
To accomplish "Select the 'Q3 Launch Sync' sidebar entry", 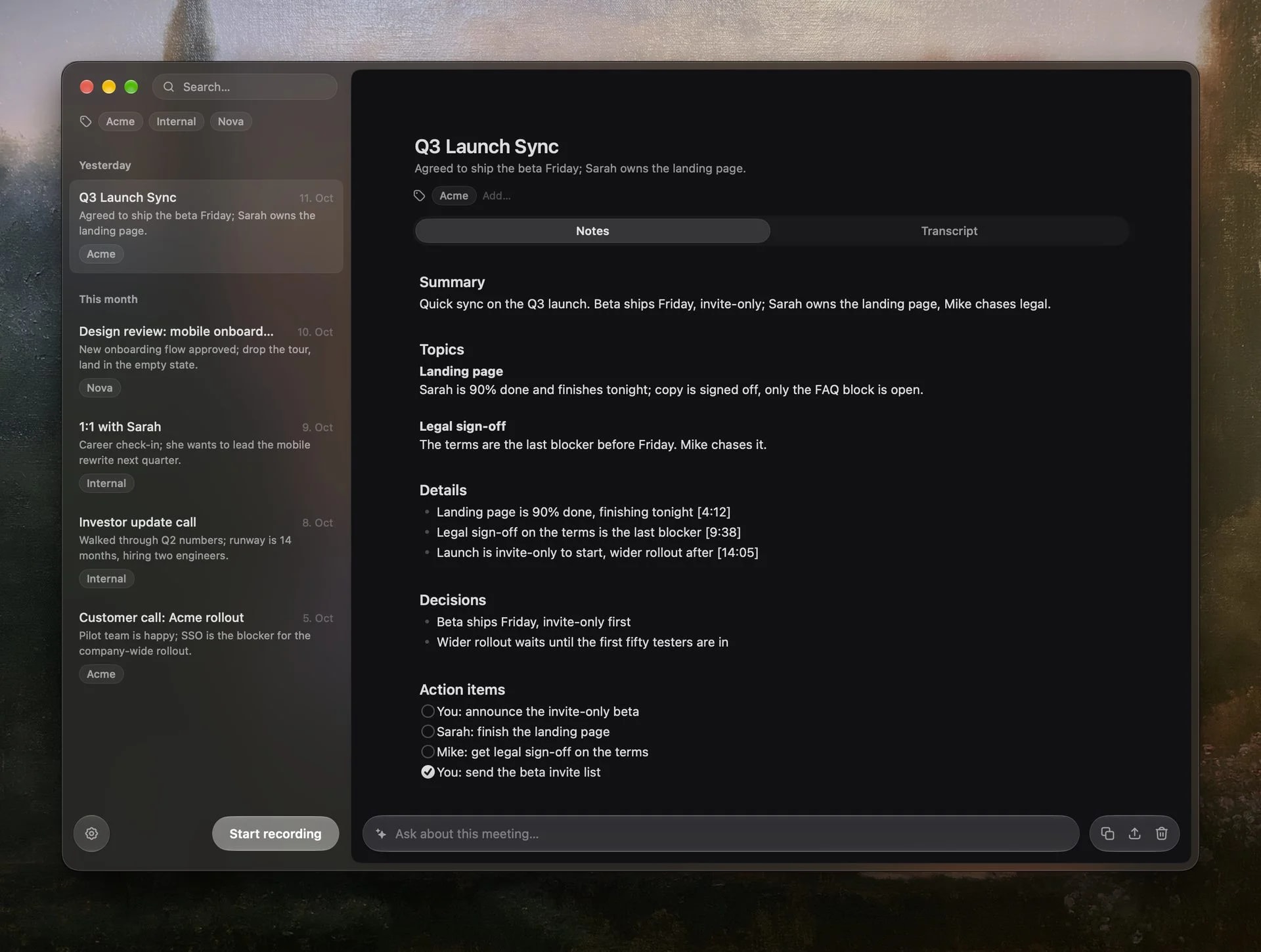I will tap(206, 226).
